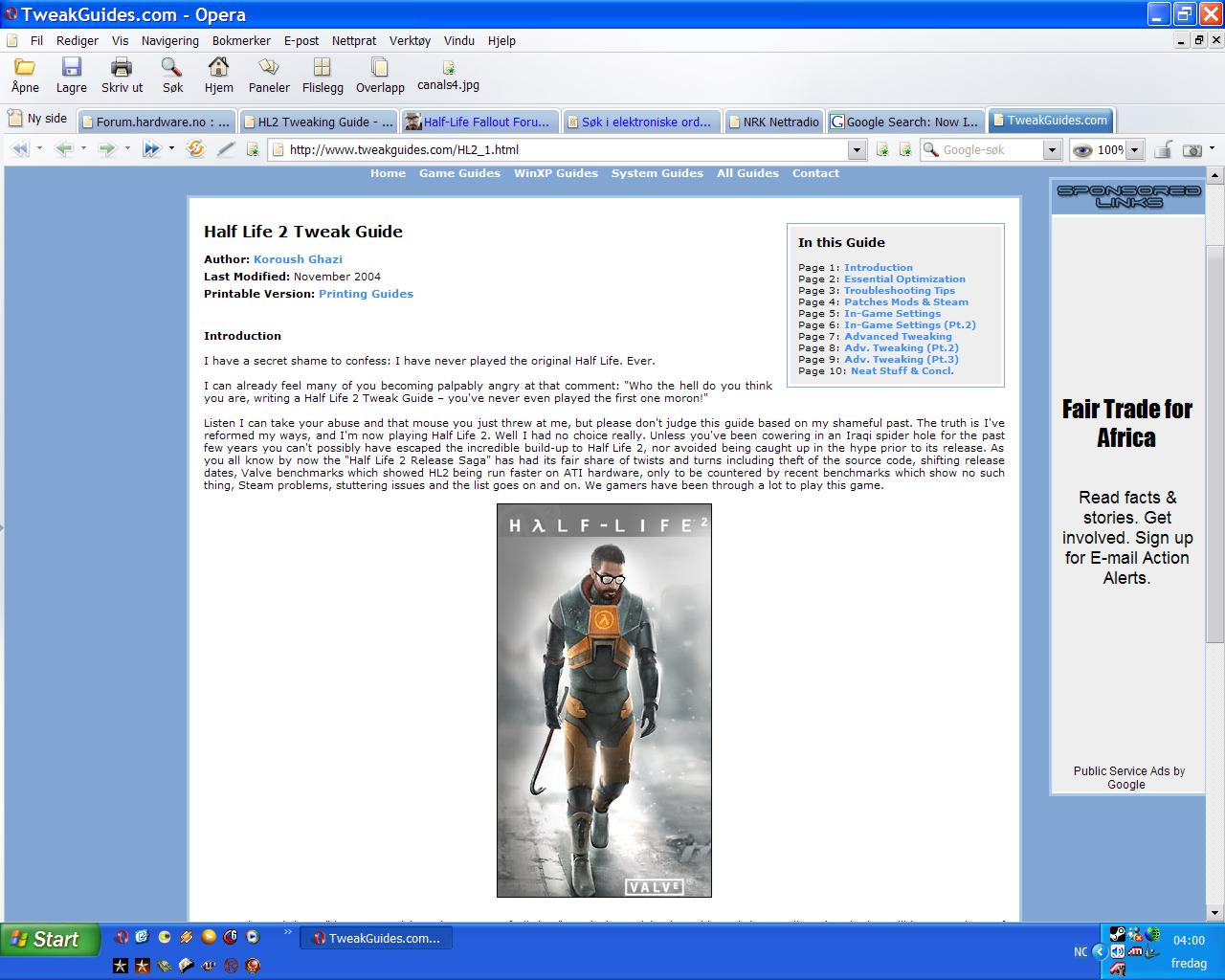This screenshot has width=1225, height=980.
Task: Open the zoom percentage dropdown
Action: (1134, 149)
